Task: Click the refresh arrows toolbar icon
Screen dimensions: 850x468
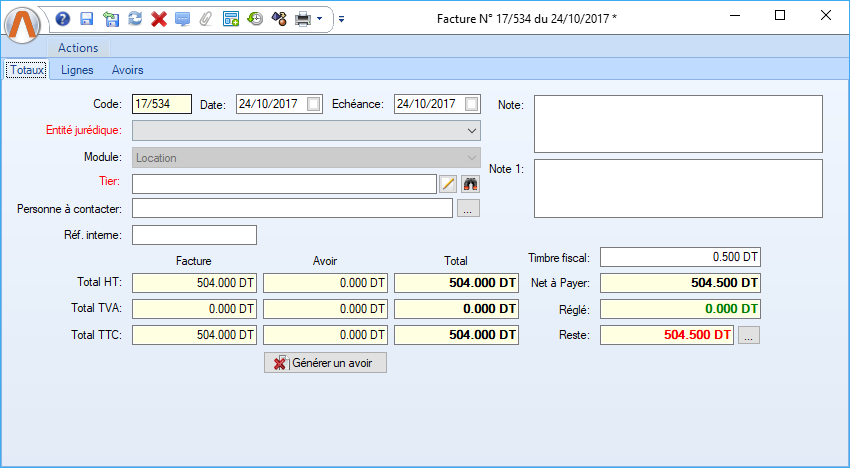Action: 135,18
